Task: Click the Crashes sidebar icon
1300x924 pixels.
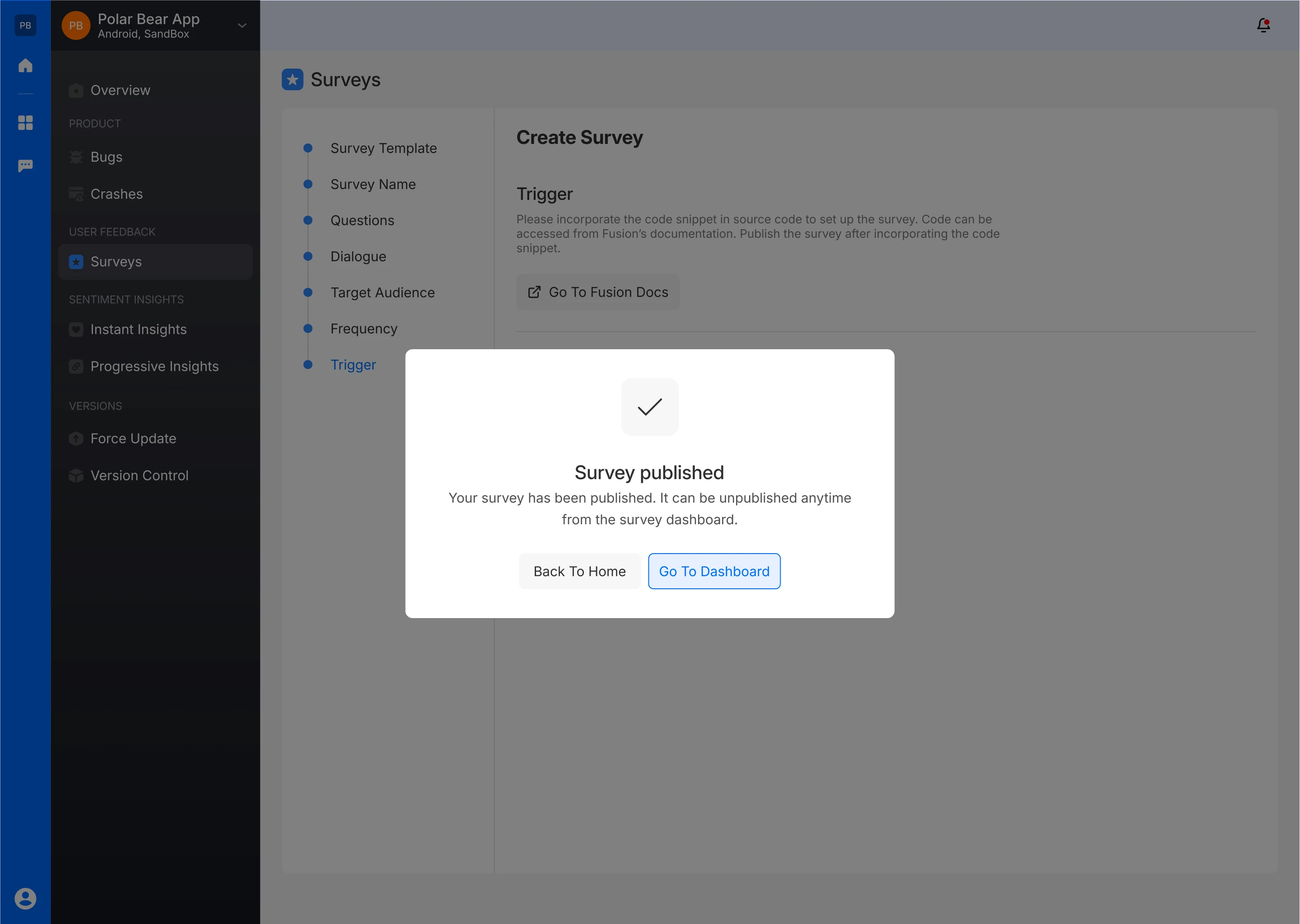Action: [76, 194]
